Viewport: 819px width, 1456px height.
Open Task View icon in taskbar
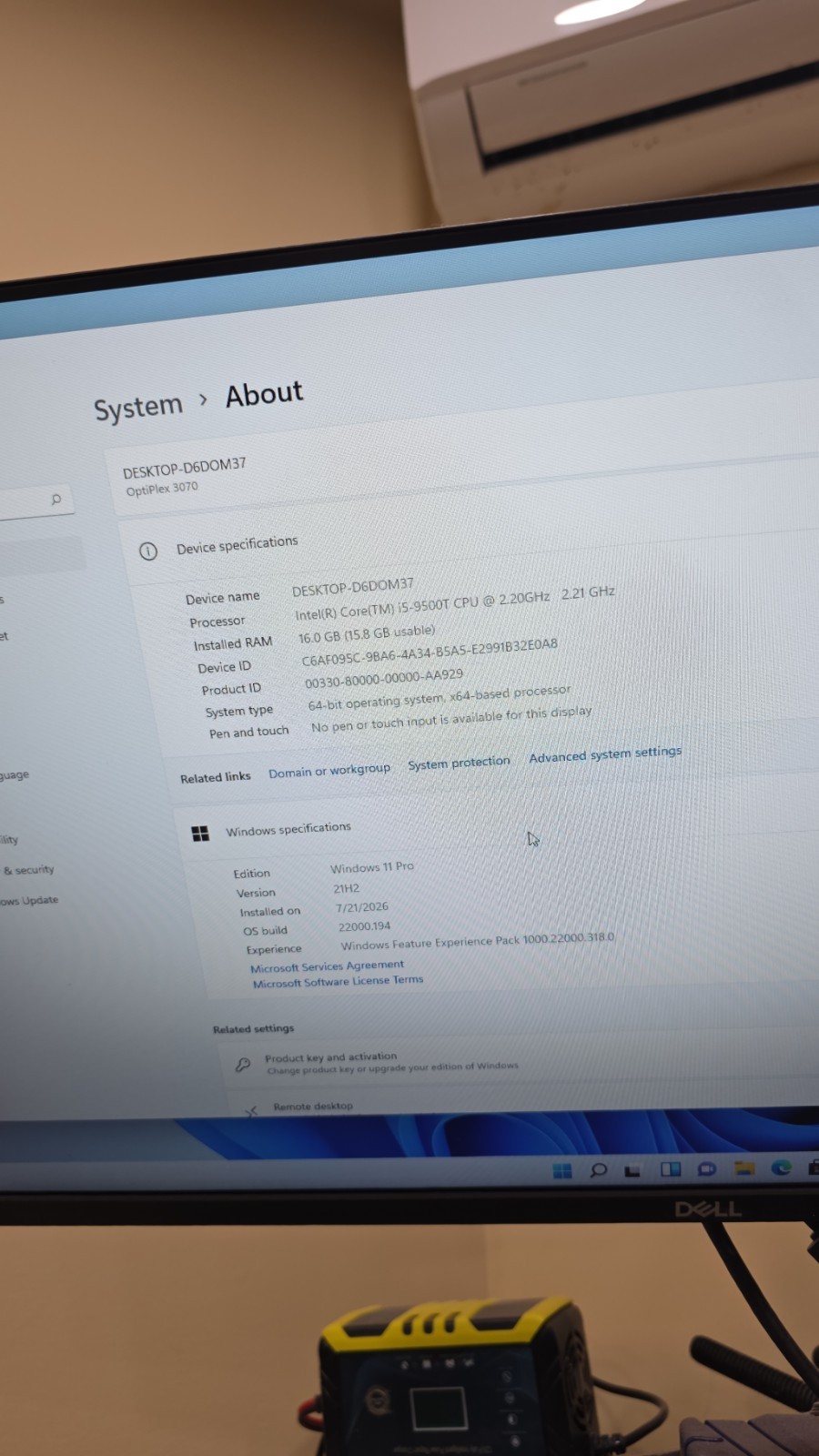point(632,1170)
